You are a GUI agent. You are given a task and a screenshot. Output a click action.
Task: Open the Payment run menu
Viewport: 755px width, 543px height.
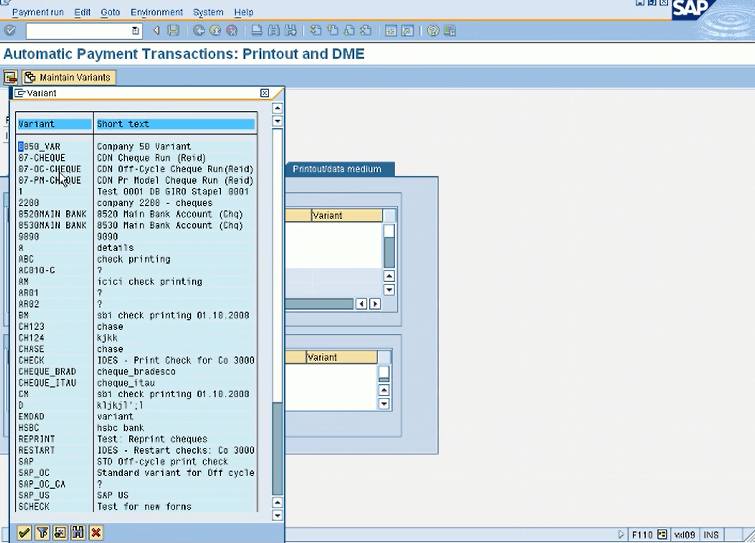(x=38, y=12)
